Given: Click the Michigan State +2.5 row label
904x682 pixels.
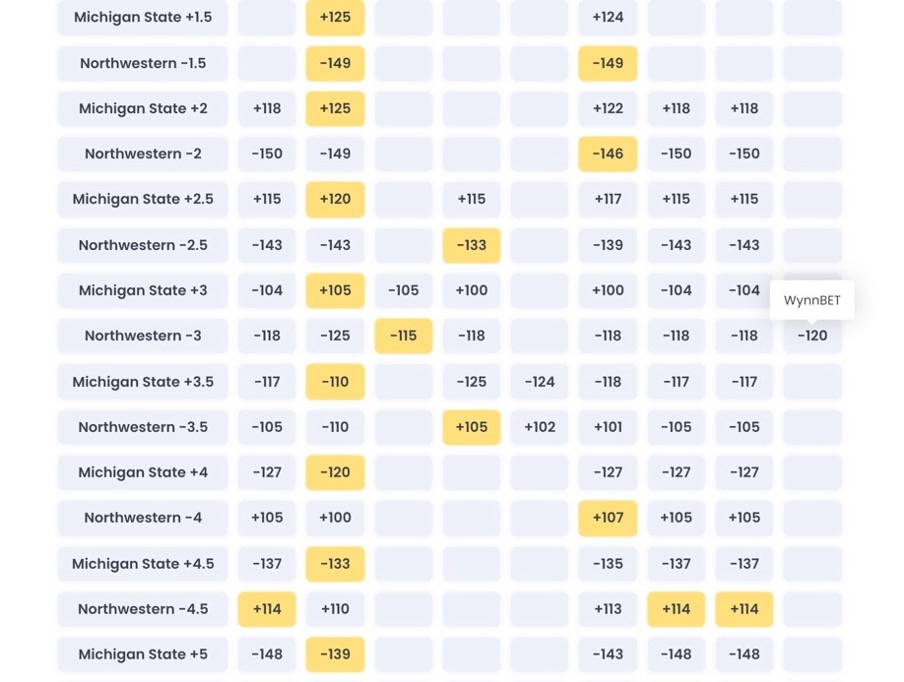Looking at the screenshot, I should click(x=142, y=199).
